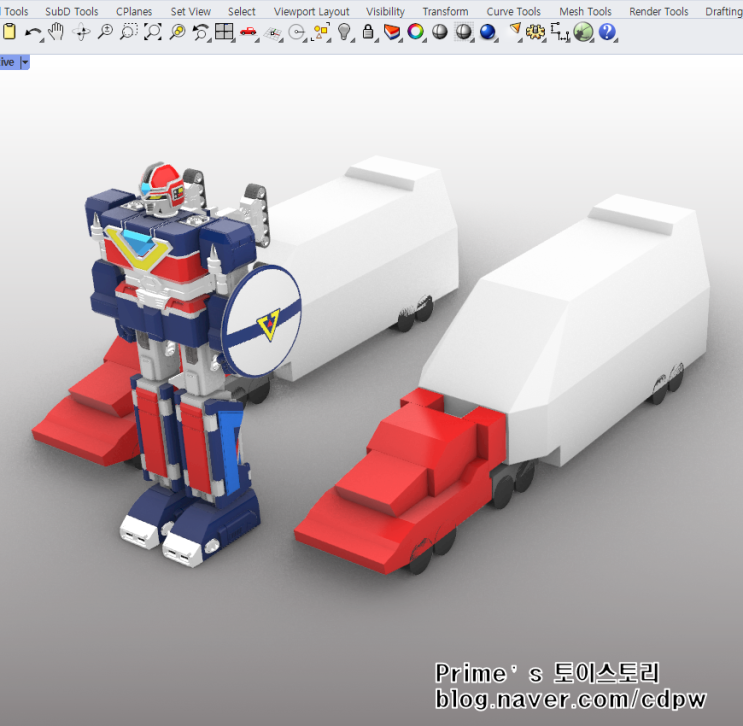Click the blue Render sphere icon

click(488, 32)
